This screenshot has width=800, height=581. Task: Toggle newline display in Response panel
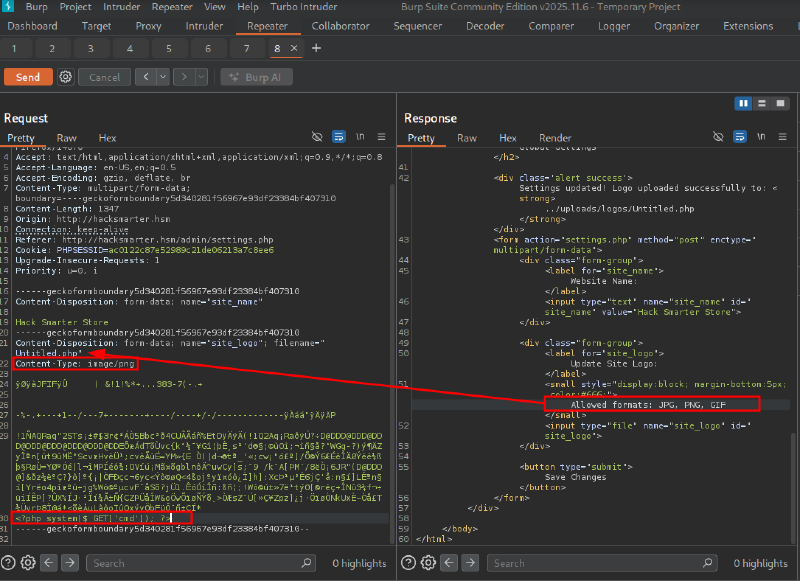click(761, 137)
